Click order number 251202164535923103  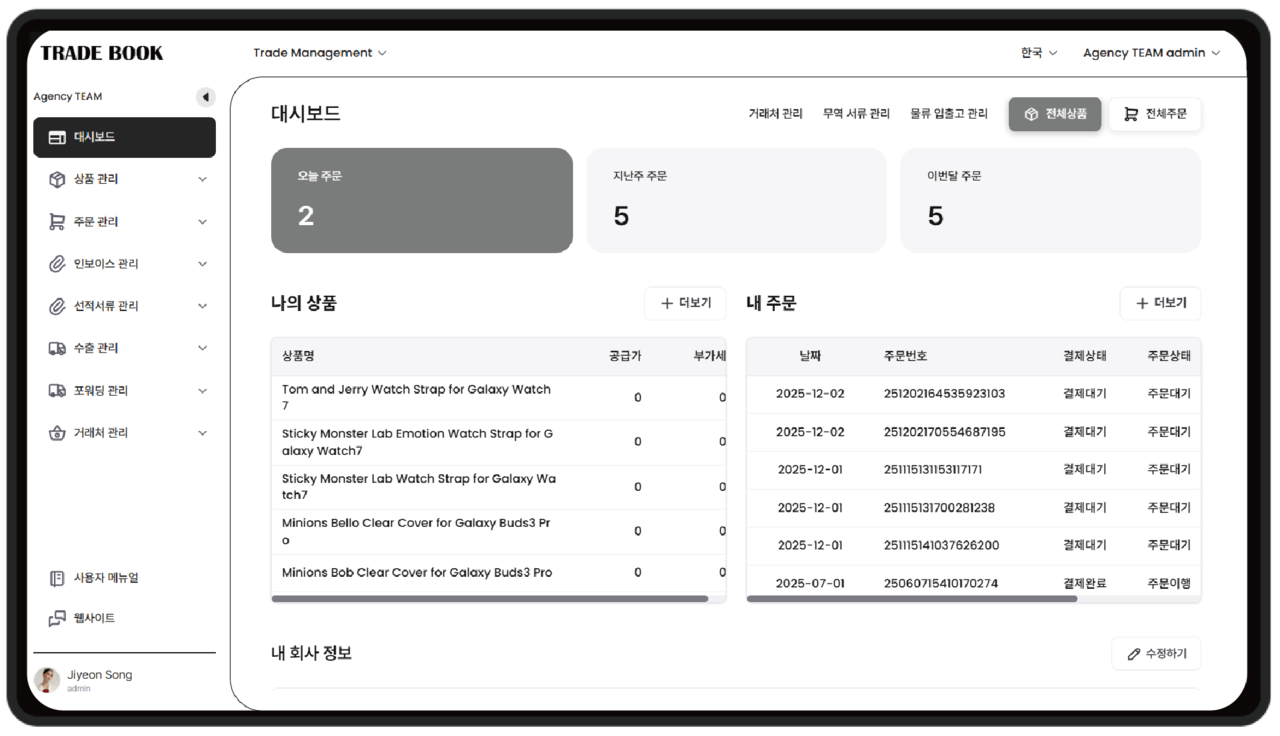pyautogui.click(x=944, y=394)
